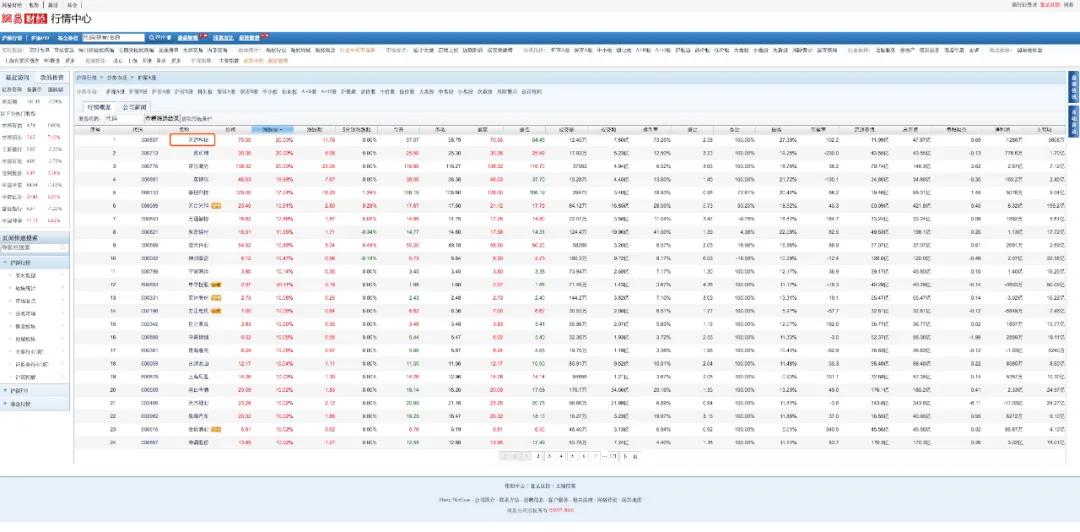Go to page 6 of results
Screen dimensions: 1080x532
[x=585, y=456]
